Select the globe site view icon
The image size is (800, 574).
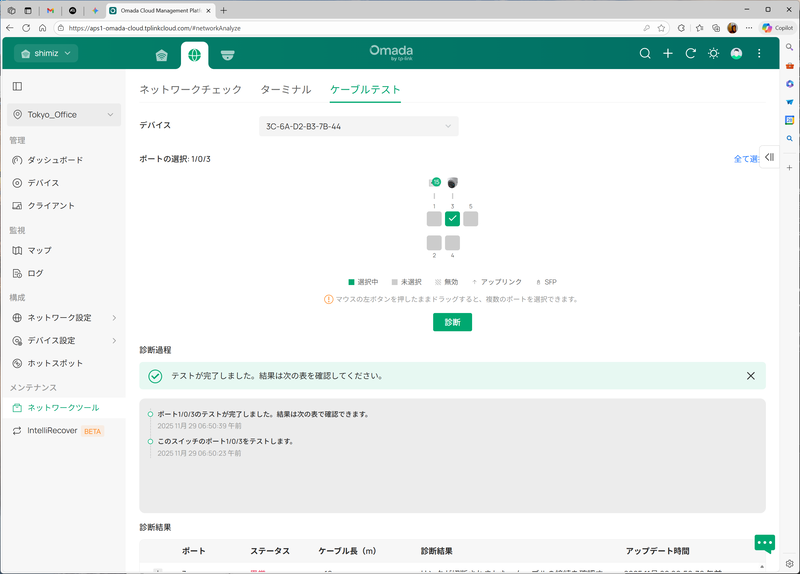(x=194, y=55)
